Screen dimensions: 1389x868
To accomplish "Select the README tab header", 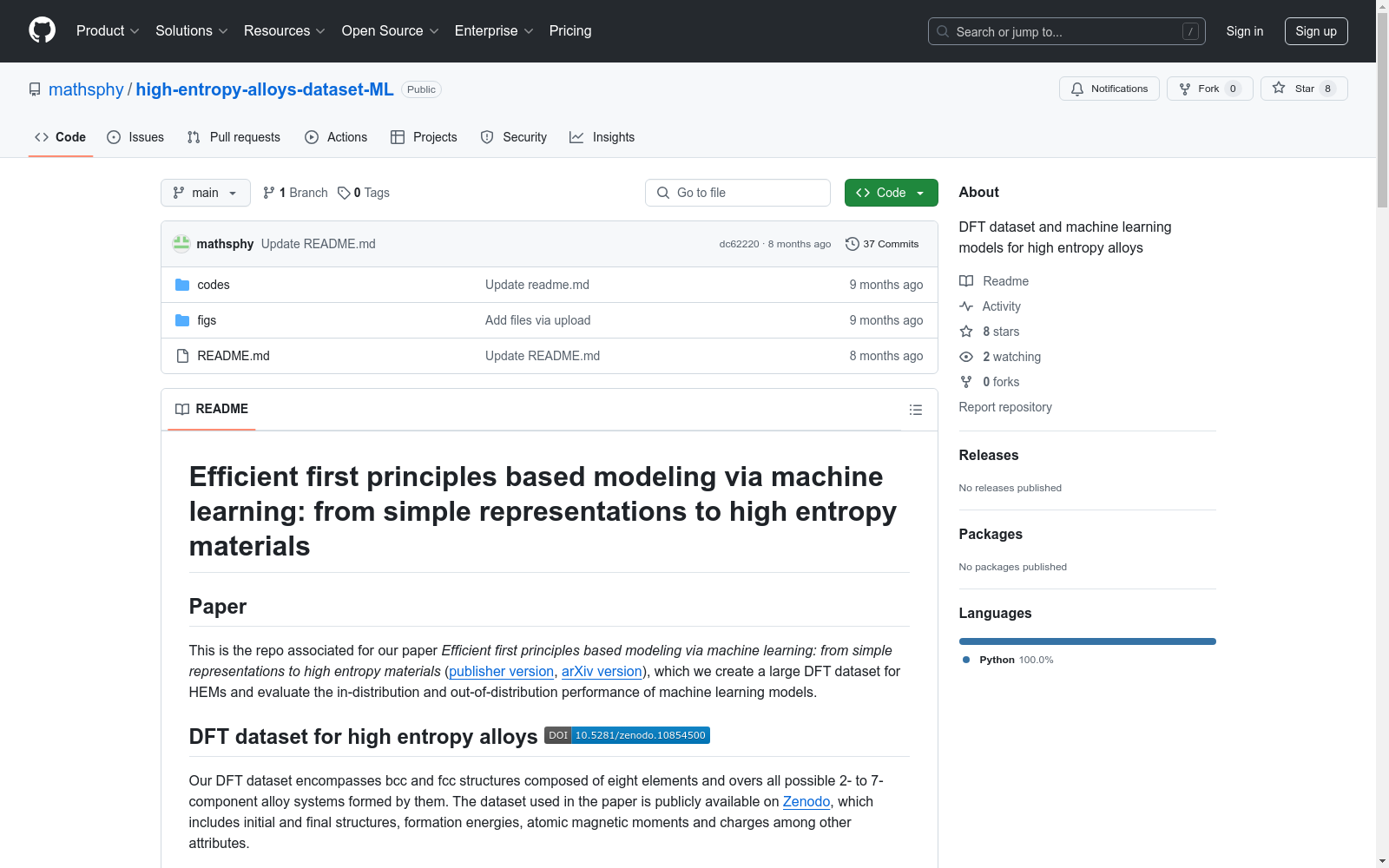I will [212, 409].
